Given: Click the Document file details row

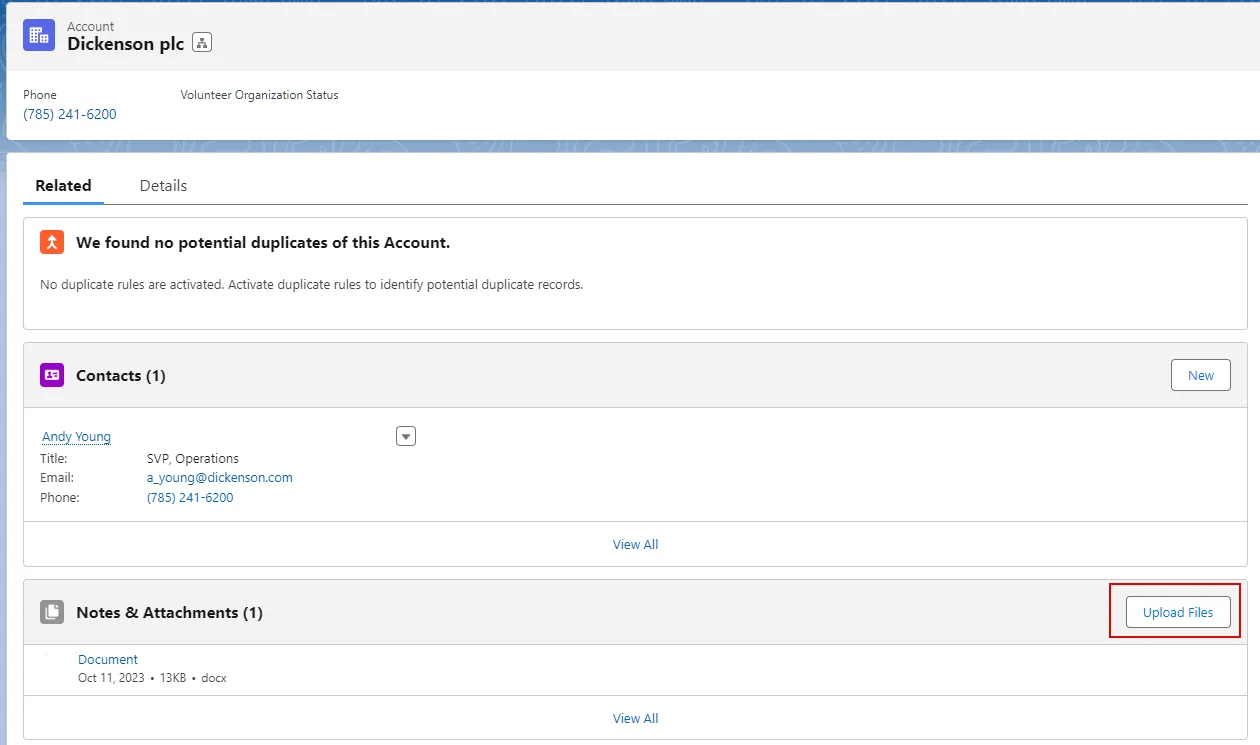Looking at the screenshot, I should tap(148, 677).
